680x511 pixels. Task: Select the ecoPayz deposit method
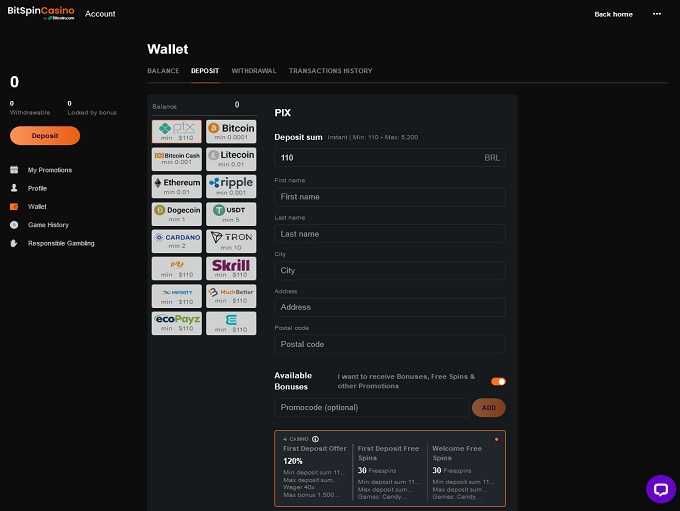point(177,322)
